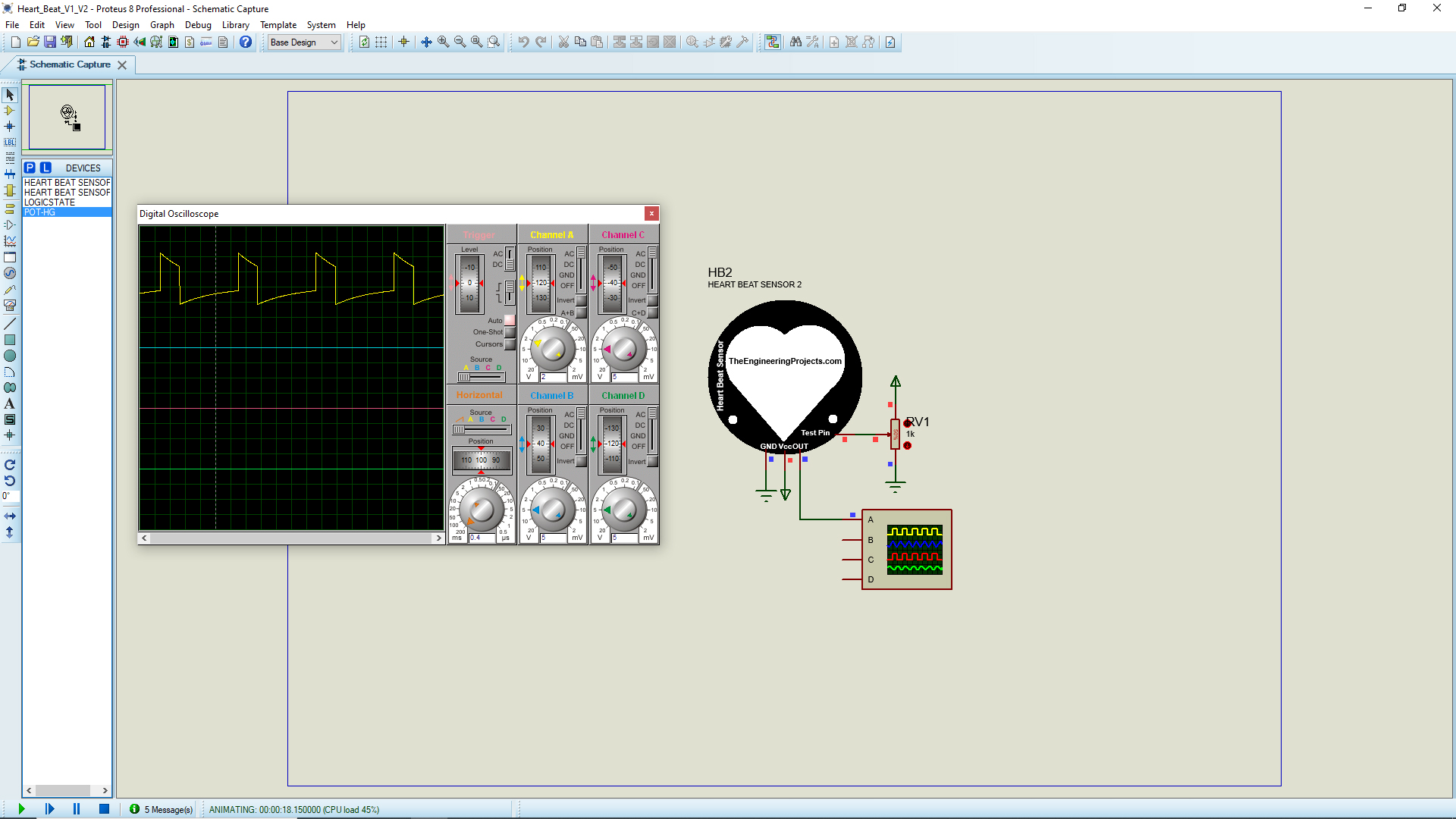Toggle Channel D Invert button
Viewport: 1456px width, 819px height.
[x=652, y=461]
